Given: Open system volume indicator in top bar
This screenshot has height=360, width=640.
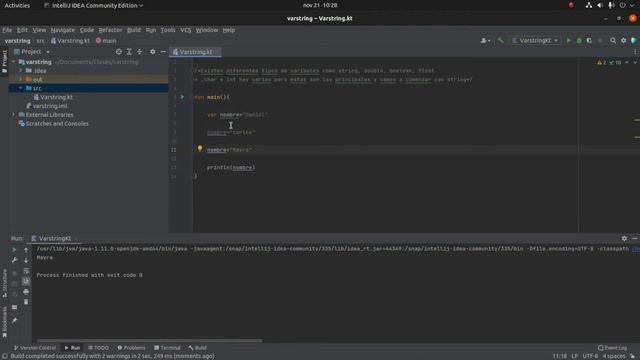Looking at the screenshot, I should (600, 5).
